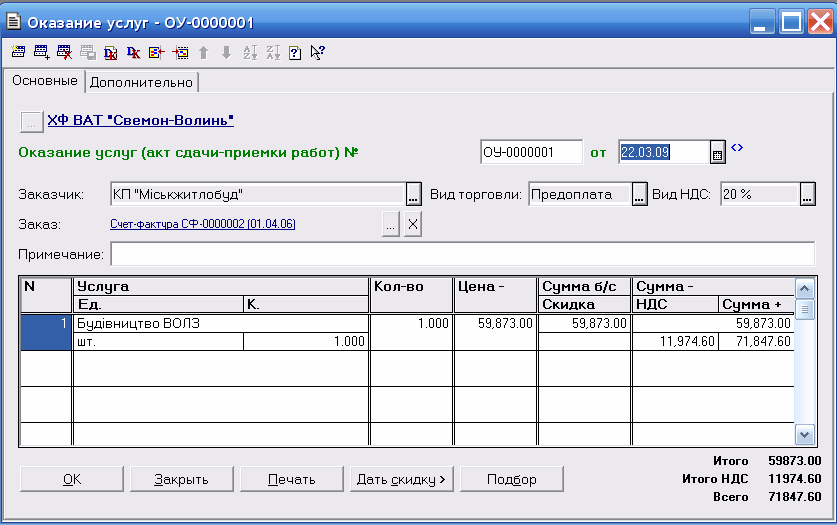
Task: Open the Заказчик selection ellipsis button
Action: coord(413,195)
